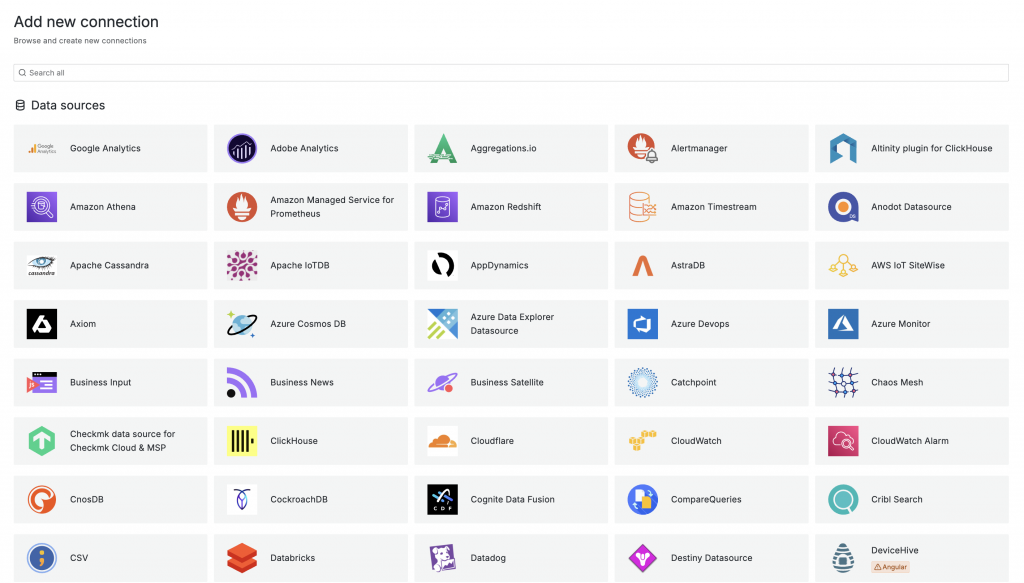The width and height of the screenshot is (1024, 583).
Task: Open the Amazon Managed Service for Prometheus icon
Action: point(242,207)
